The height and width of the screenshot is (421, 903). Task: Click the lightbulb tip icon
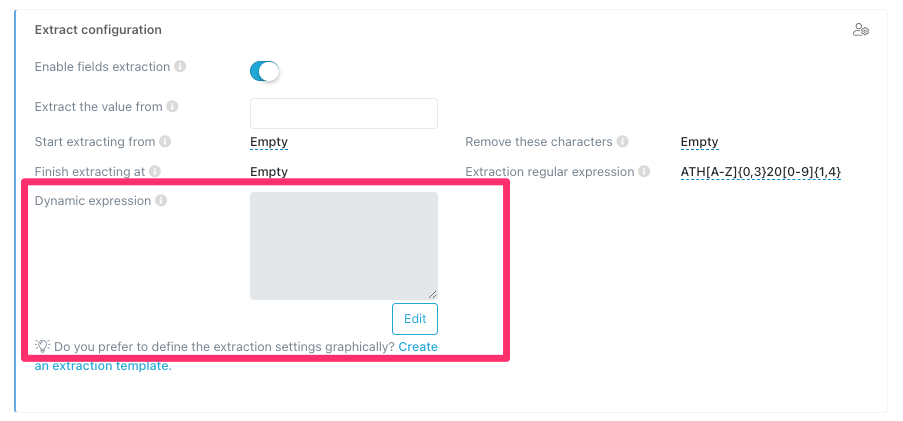42,346
